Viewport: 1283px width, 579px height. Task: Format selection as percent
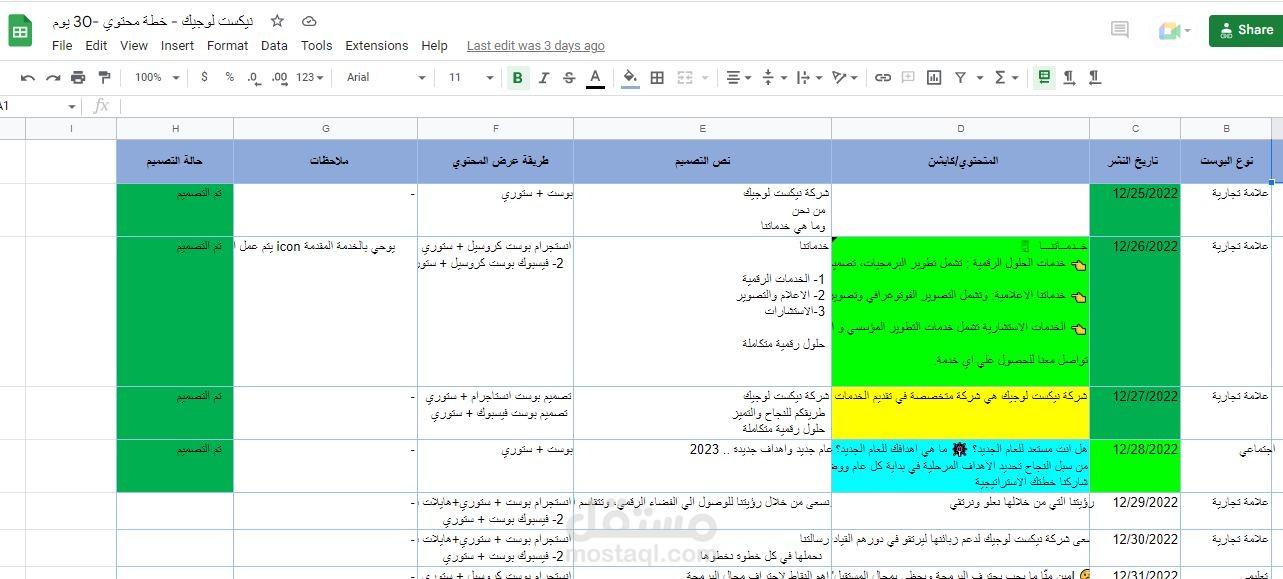coord(230,77)
